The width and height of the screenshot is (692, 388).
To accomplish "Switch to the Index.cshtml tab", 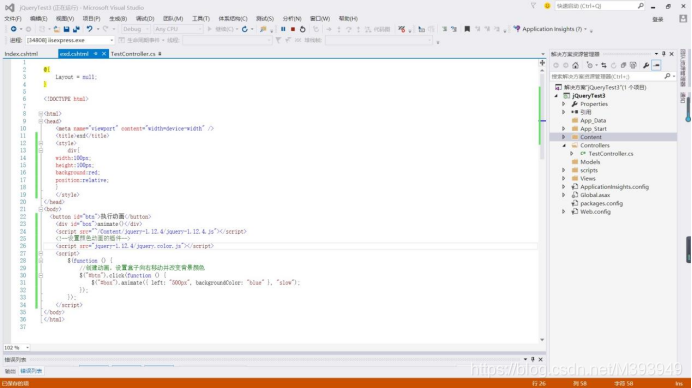I will [21, 54].
